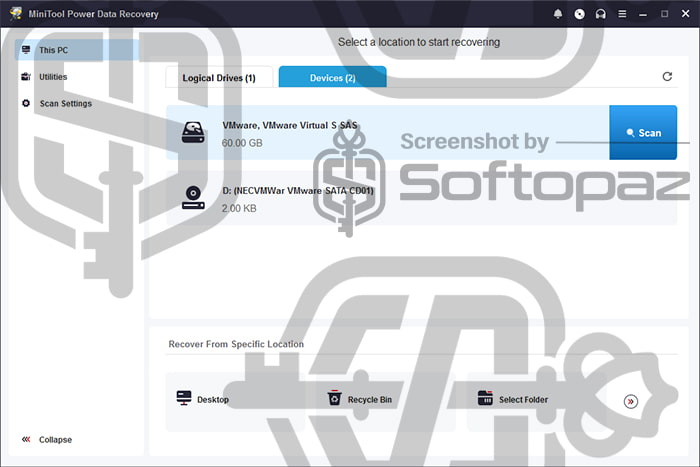Click the Utilities toolbox icon
700x467 pixels.
coord(26,76)
